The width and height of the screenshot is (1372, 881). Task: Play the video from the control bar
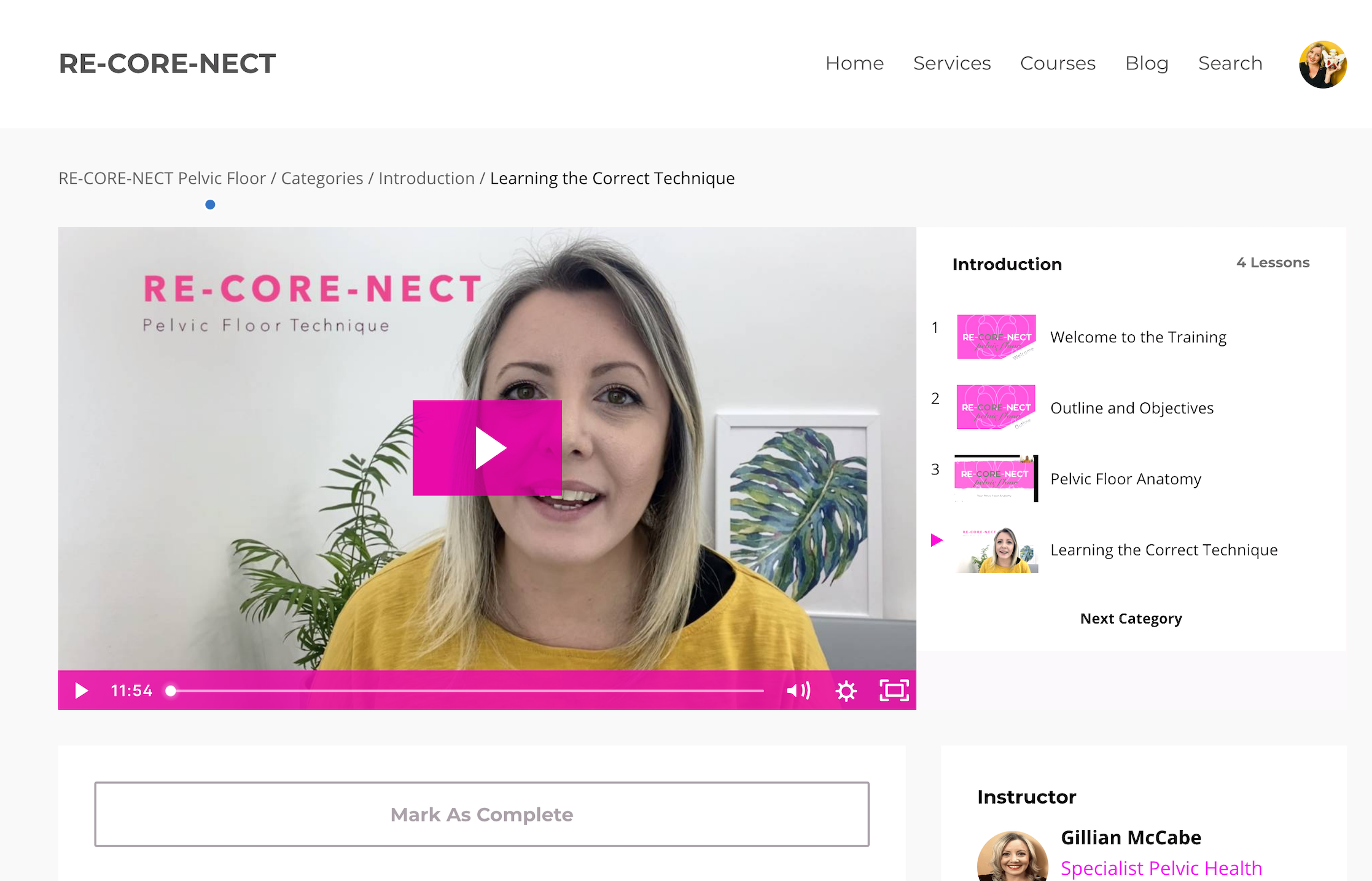pos(81,691)
